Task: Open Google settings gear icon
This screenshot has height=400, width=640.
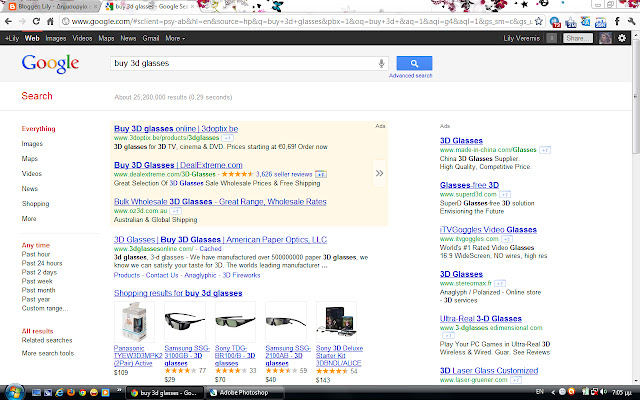Action: pos(622,38)
